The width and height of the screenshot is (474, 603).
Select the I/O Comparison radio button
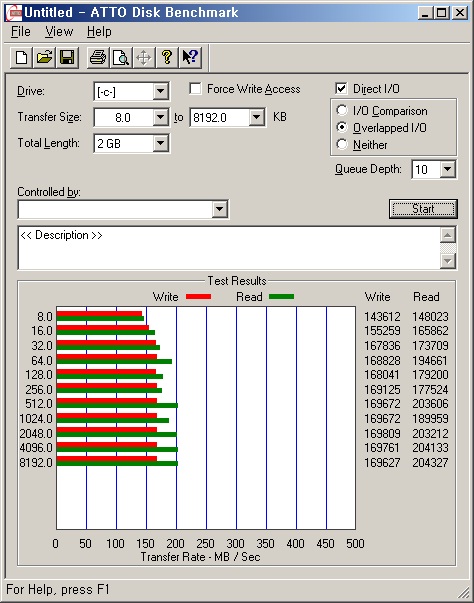tap(341, 110)
